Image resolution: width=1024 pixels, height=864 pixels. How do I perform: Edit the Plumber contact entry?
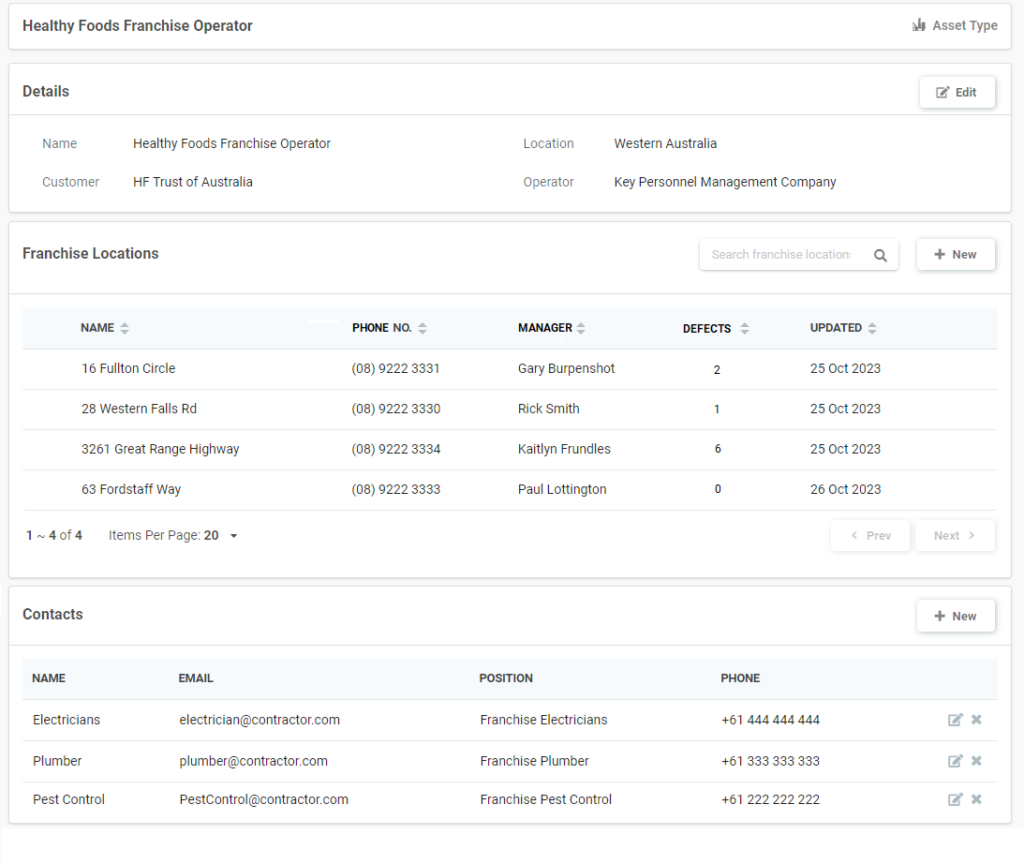pyautogui.click(x=955, y=761)
